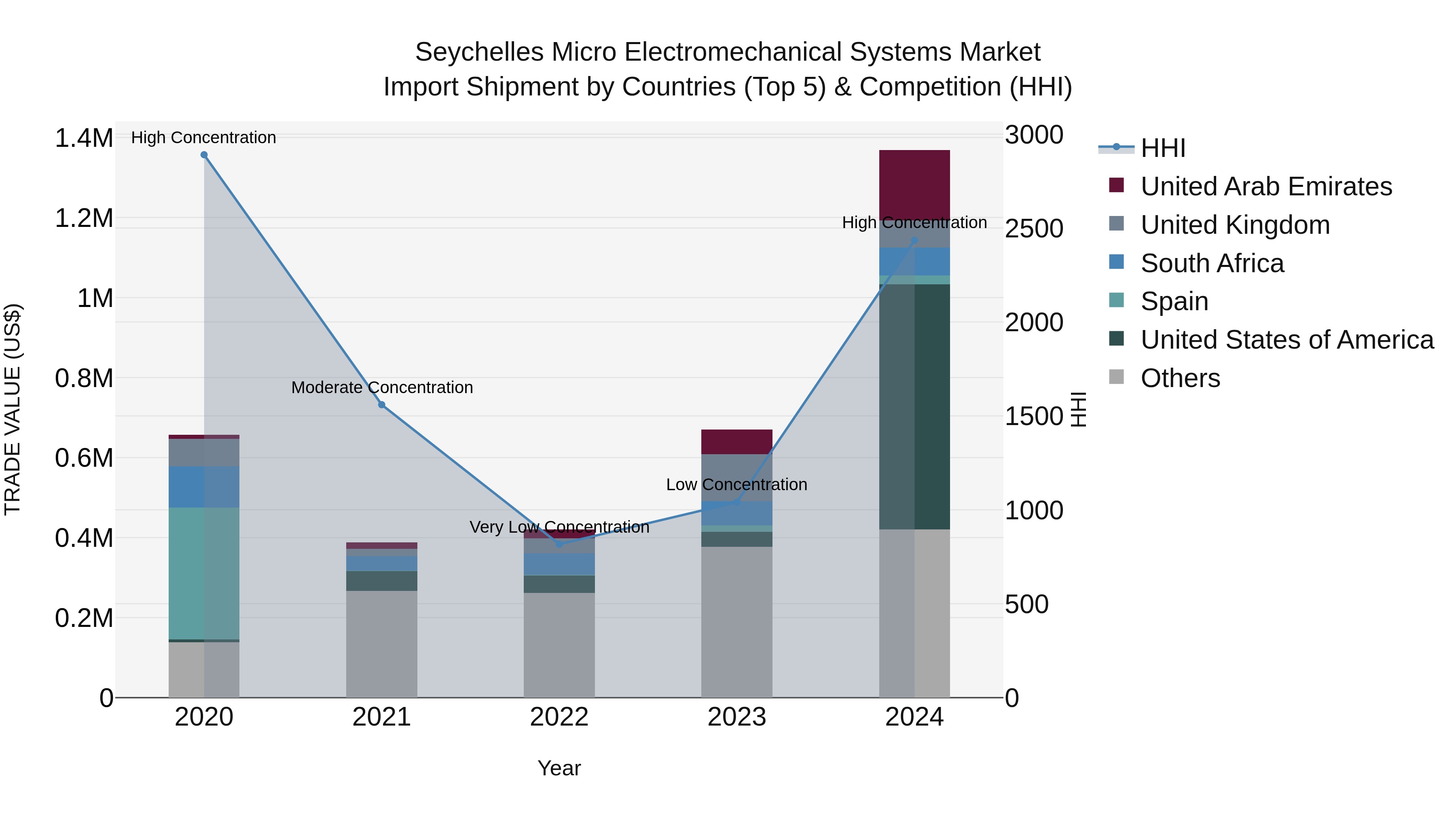This screenshot has height=819, width=1456.
Task: Click the 2023 x-axis tick label
Action: [x=736, y=717]
